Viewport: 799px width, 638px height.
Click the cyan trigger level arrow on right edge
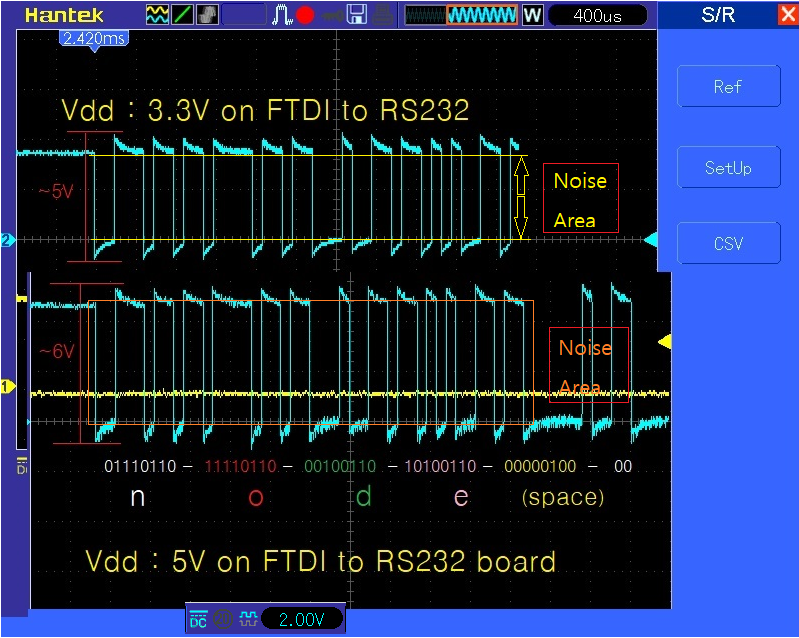[x=651, y=240]
